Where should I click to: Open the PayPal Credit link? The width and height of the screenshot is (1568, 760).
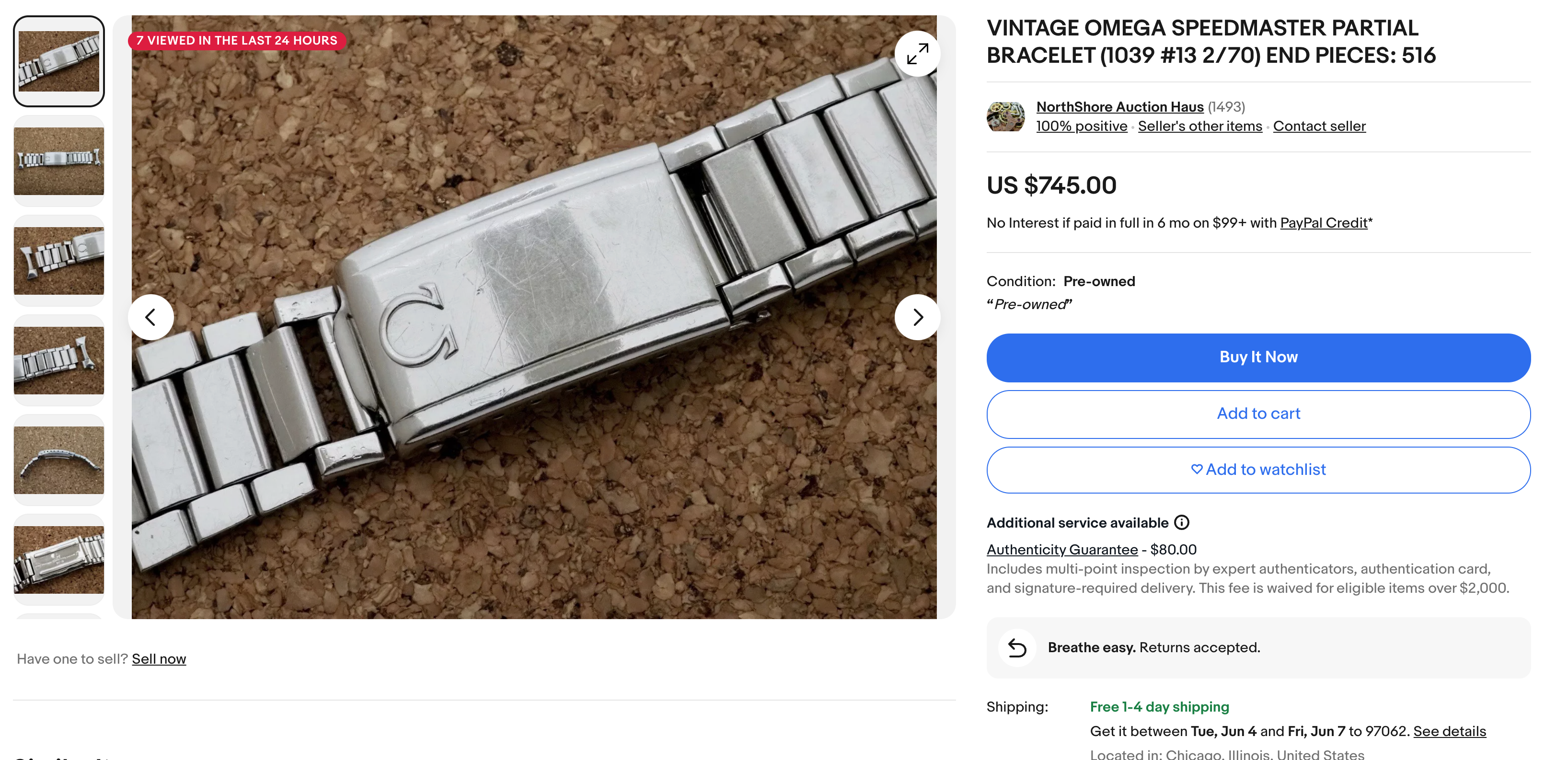[x=1323, y=223]
